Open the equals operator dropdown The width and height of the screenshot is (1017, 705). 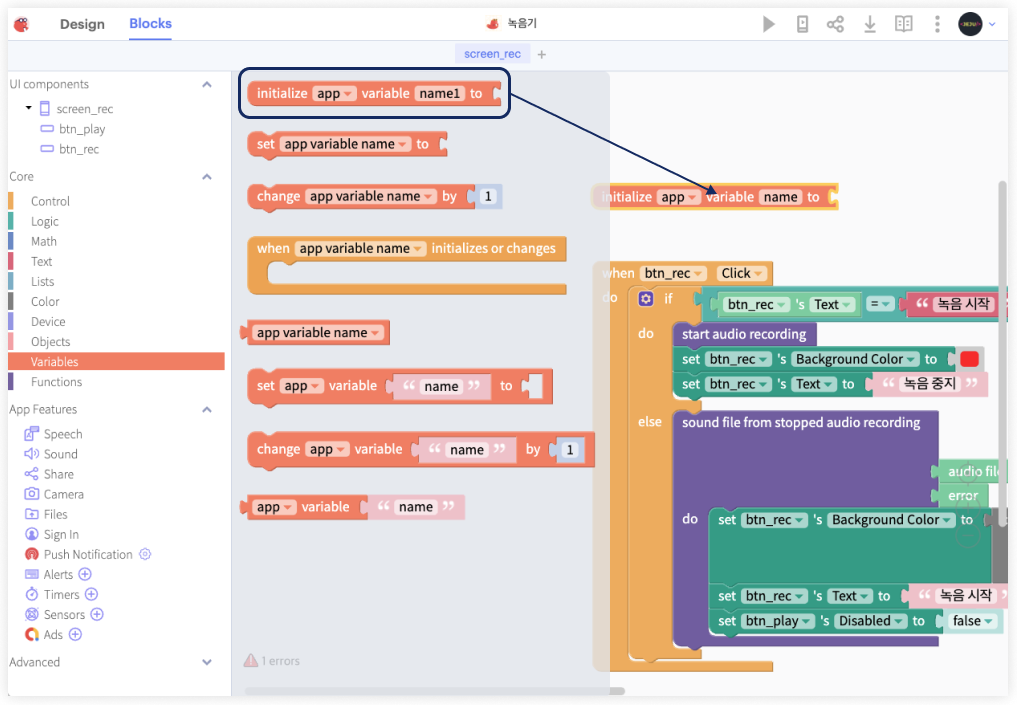pyautogui.click(x=879, y=304)
